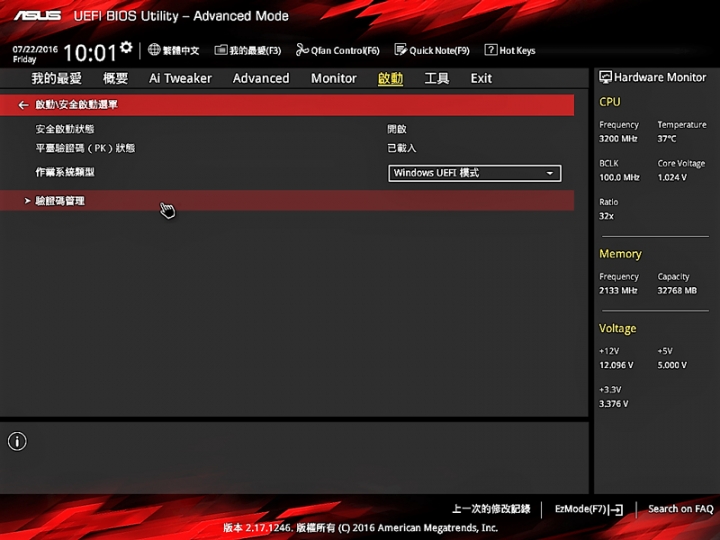Go to the Monitor tab
Image resolution: width=720 pixels, height=540 pixels.
click(333, 78)
